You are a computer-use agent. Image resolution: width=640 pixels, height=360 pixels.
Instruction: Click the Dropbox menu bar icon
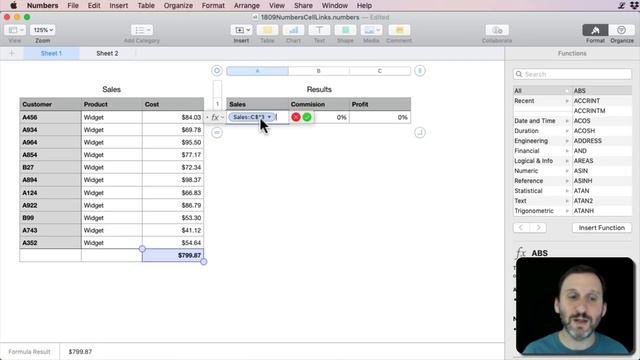pos(634,6)
